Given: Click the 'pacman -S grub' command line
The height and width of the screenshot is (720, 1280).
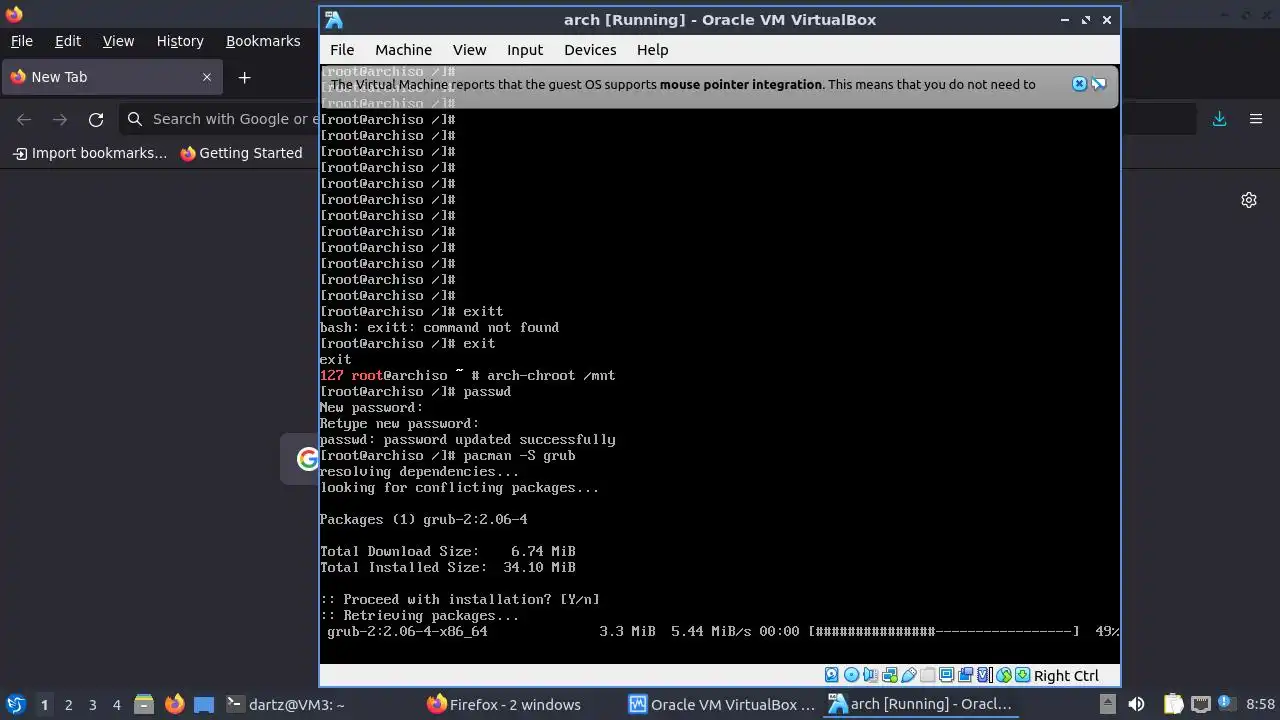Looking at the screenshot, I should tap(447, 455).
